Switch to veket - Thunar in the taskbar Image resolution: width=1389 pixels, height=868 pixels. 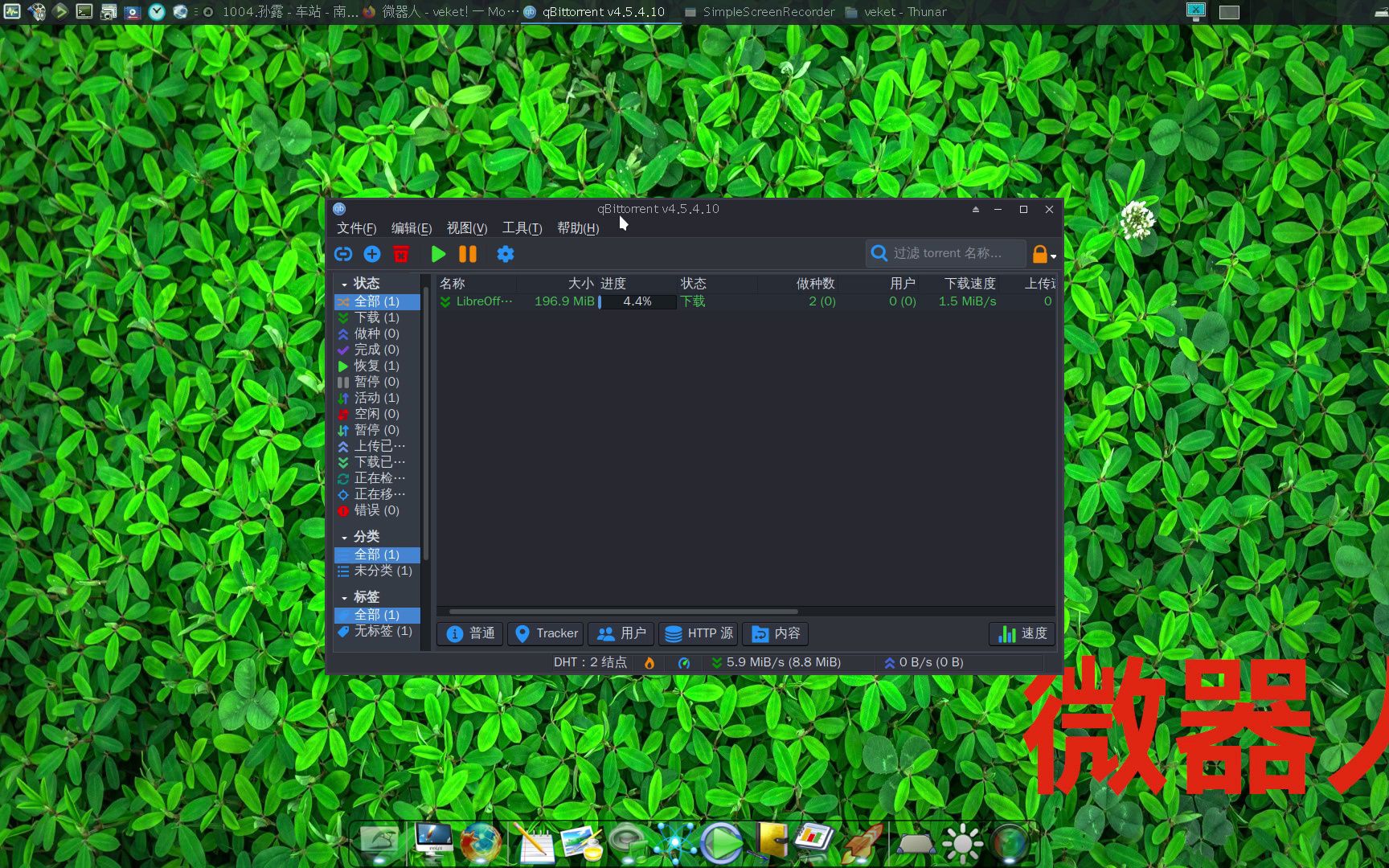[x=895, y=12]
